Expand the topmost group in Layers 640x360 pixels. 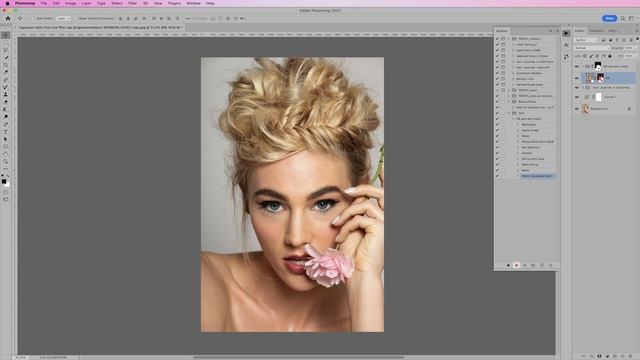(583, 66)
